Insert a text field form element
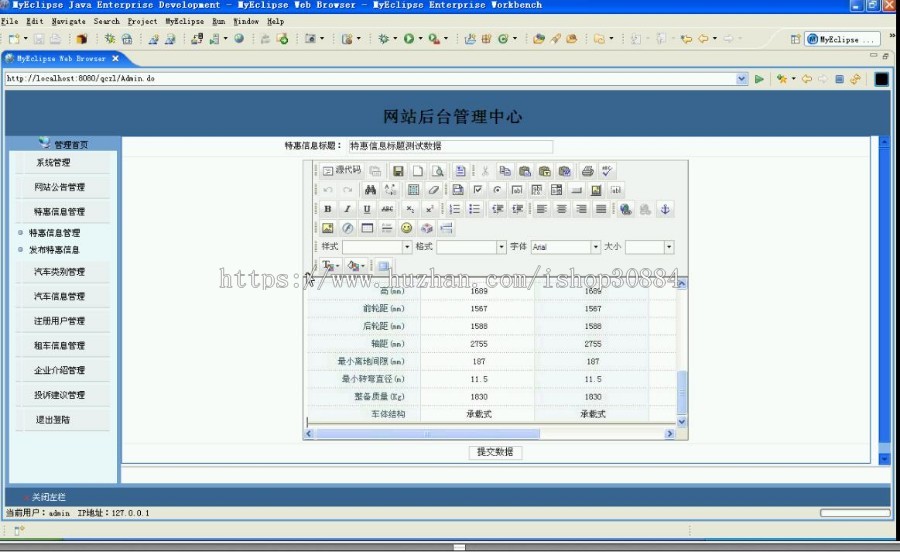The width and height of the screenshot is (900, 552). 517,190
